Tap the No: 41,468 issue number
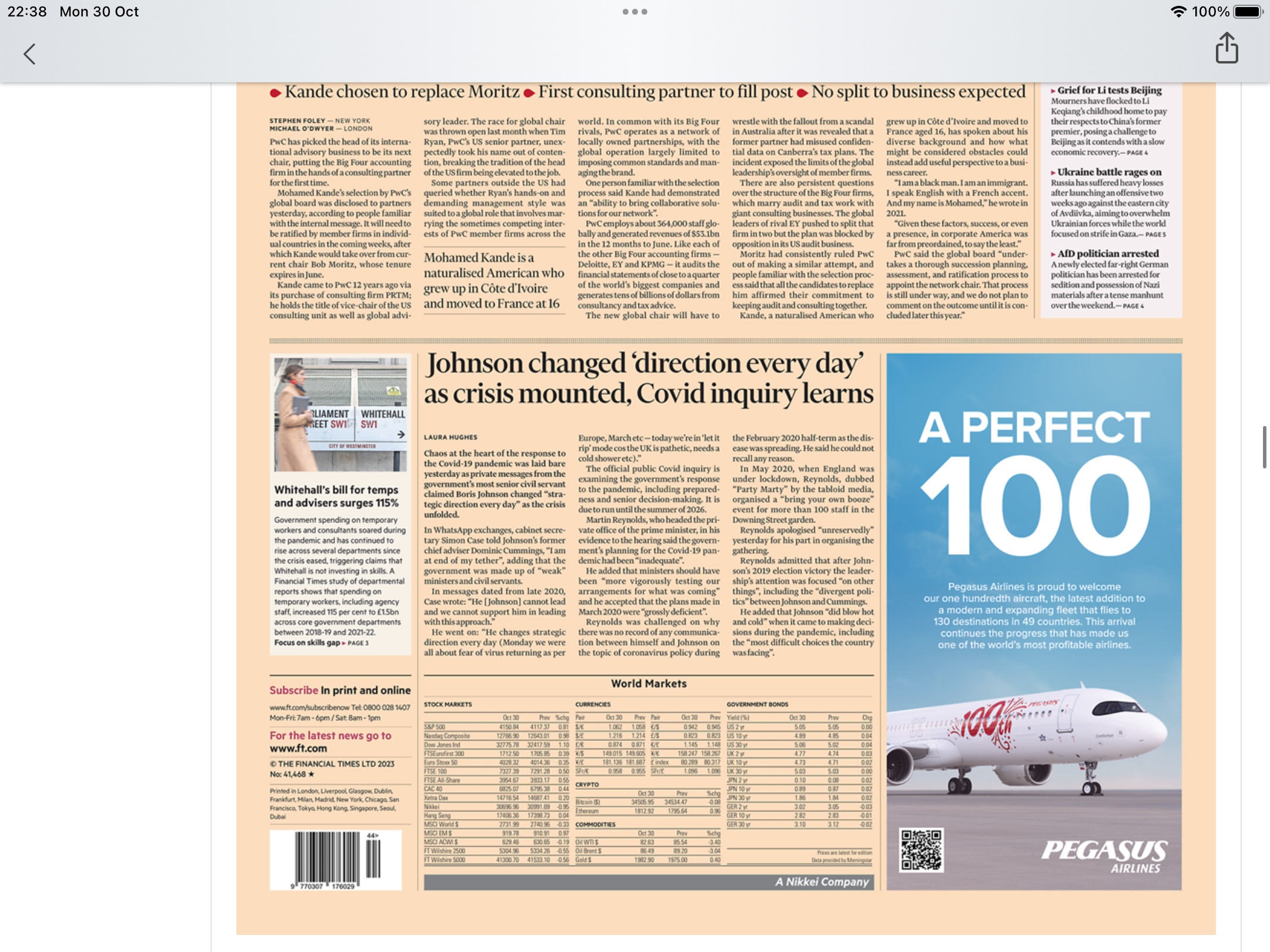 pos(292,774)
